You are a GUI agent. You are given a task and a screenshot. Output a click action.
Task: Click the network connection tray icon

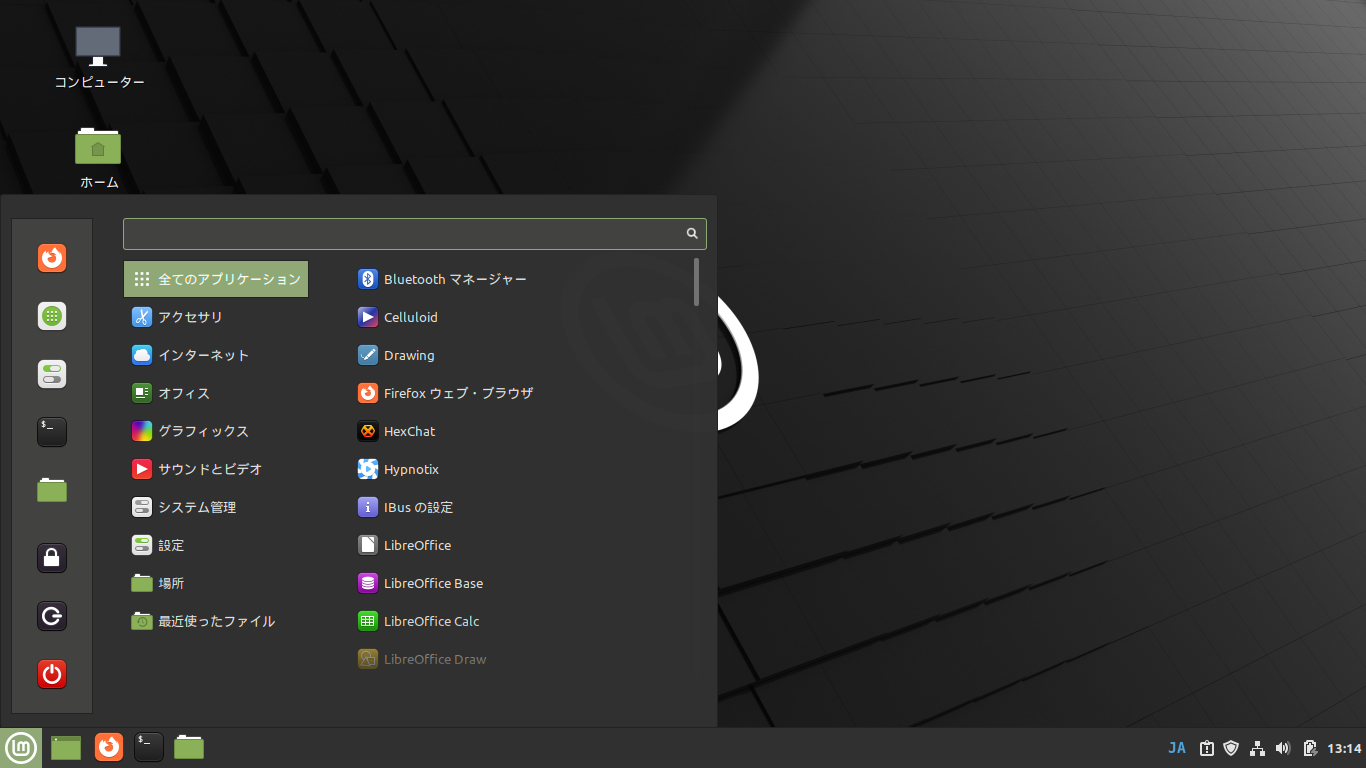coord(1258,748)
